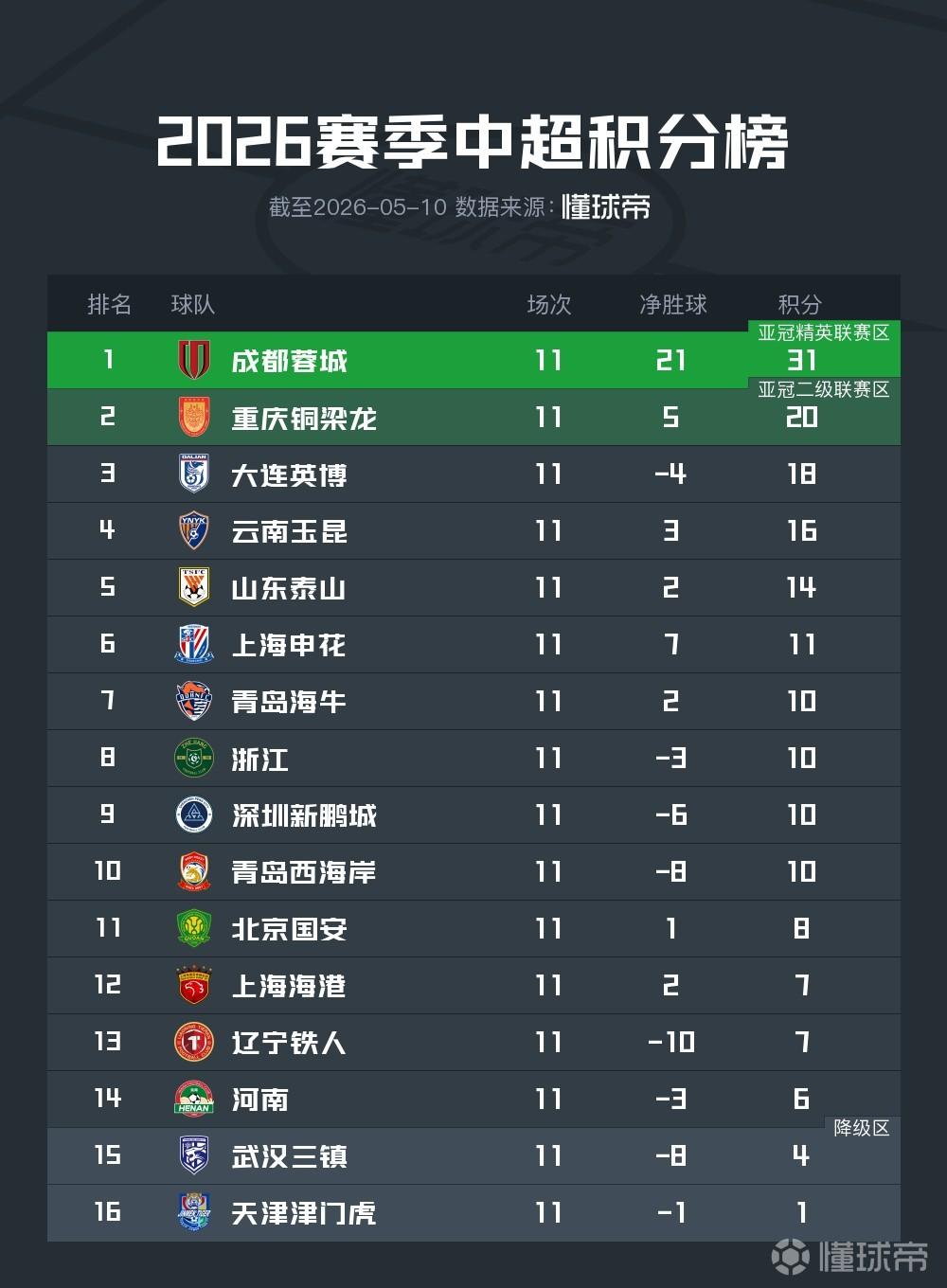This screenshot has height=1288, width=947.
Task: Click the 降级区 label tag
Action: 862,1128
